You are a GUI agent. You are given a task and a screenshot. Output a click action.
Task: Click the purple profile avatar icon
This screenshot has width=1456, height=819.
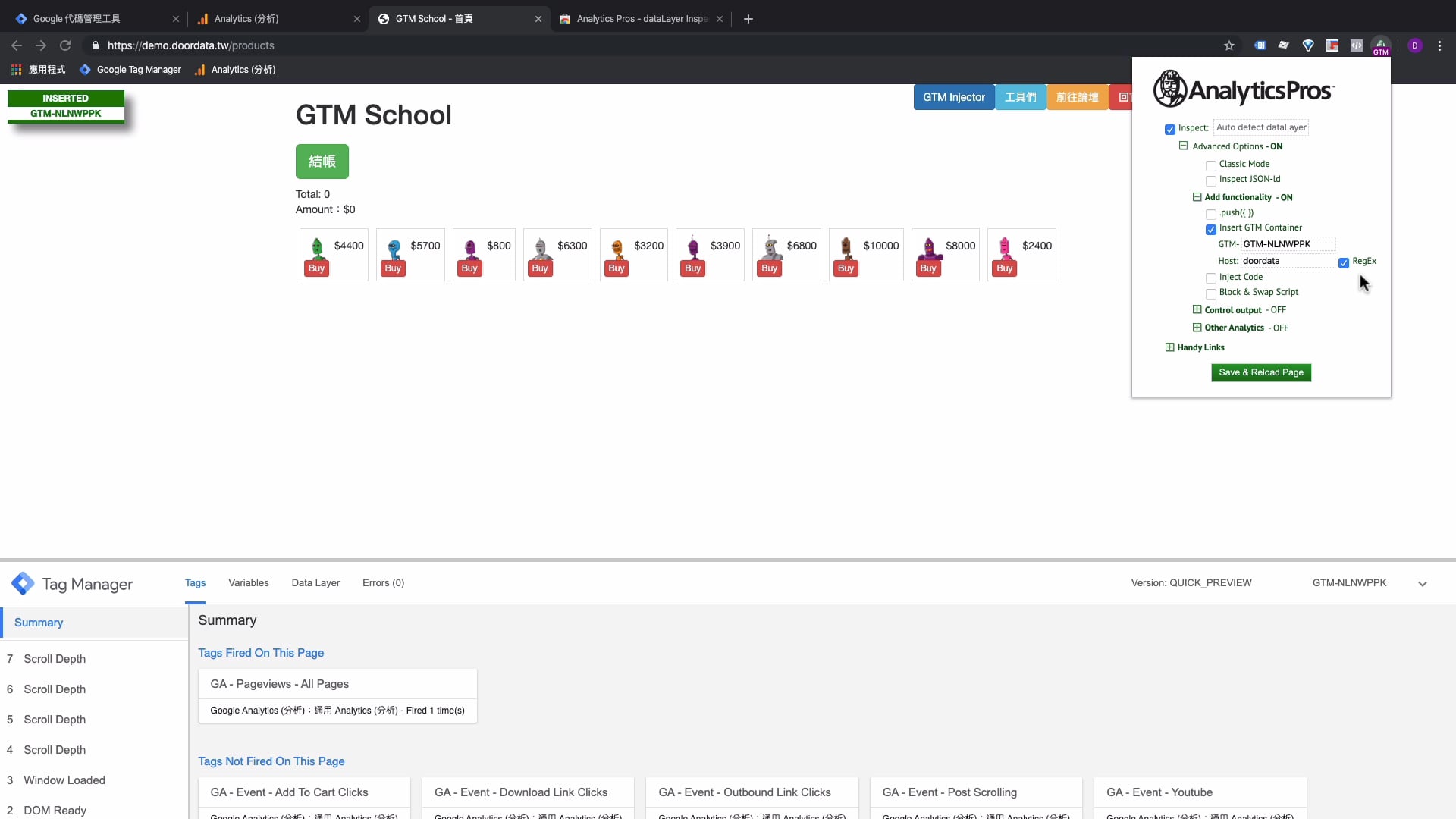(x=1414, y=45)
